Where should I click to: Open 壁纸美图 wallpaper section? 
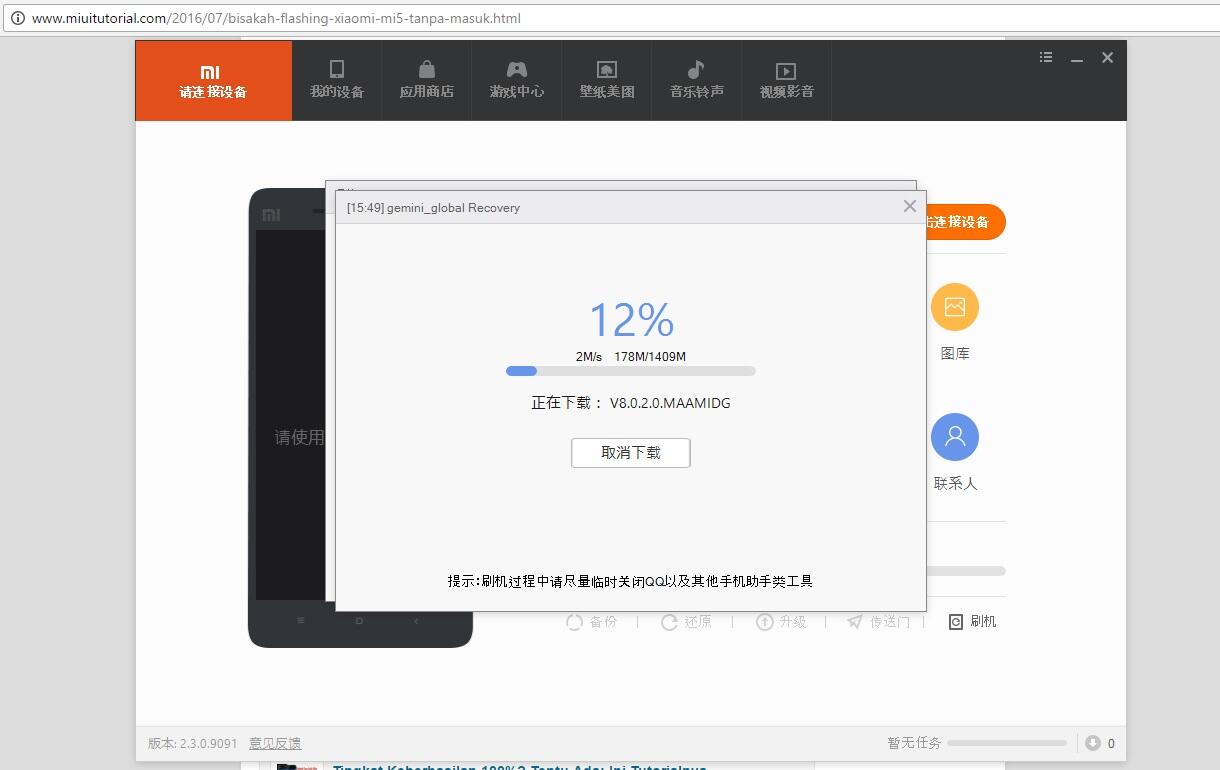(607, 80)
